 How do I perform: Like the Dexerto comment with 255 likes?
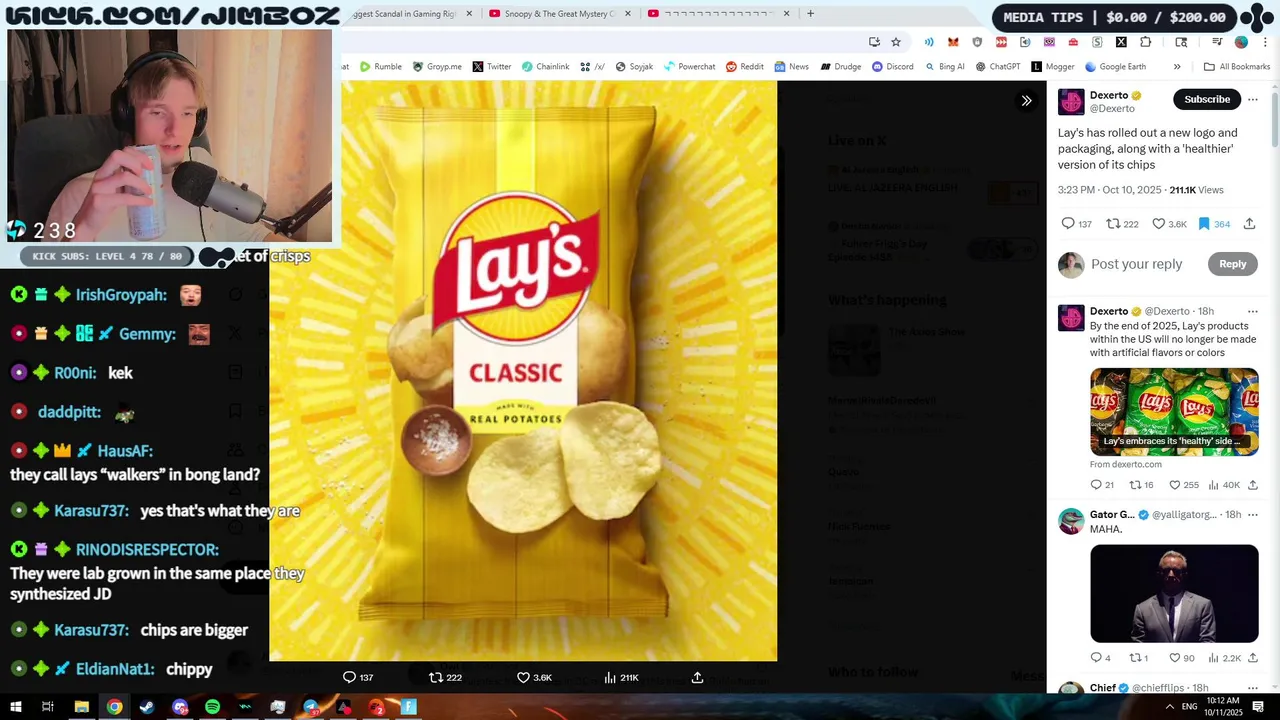(x=1183, y=485)
